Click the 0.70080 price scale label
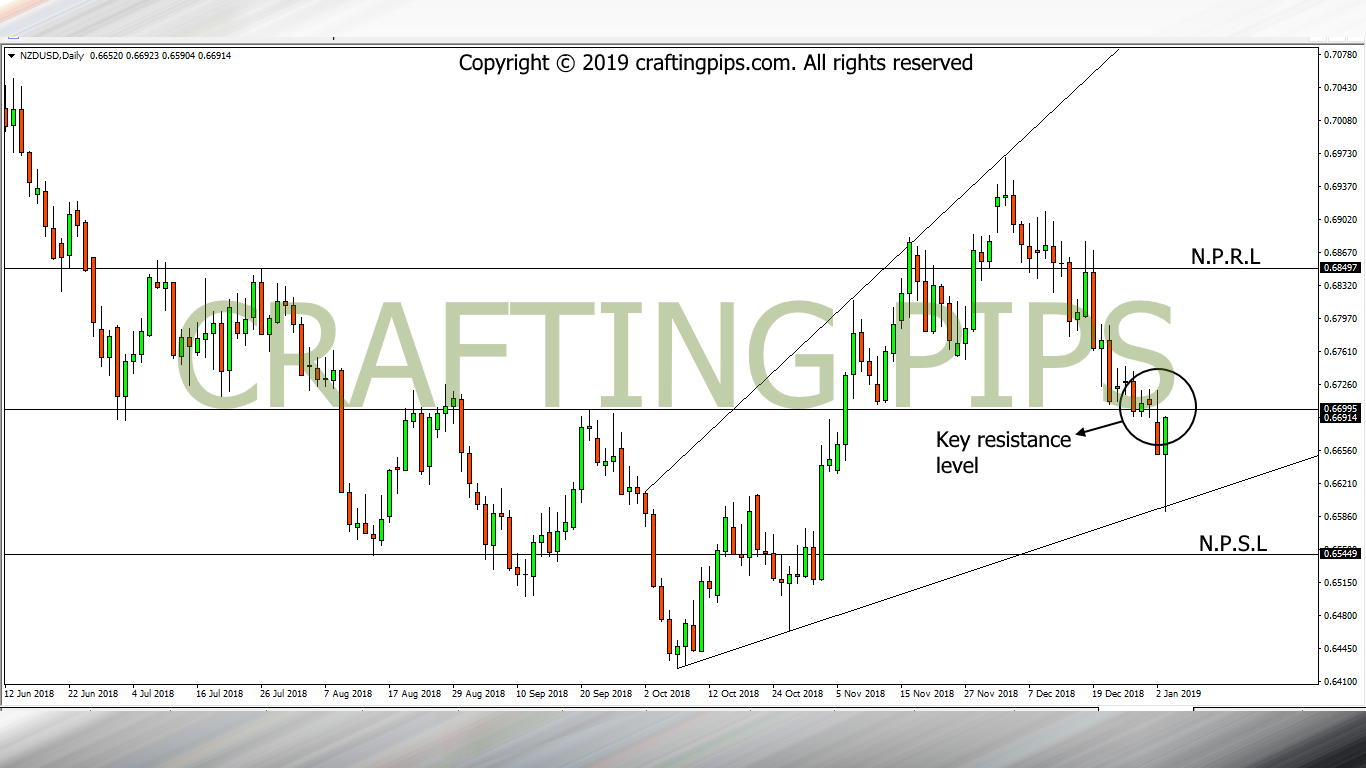The width and height of the screenshot is (1366, 768). pyautogui.click(x=1339, y=120)
